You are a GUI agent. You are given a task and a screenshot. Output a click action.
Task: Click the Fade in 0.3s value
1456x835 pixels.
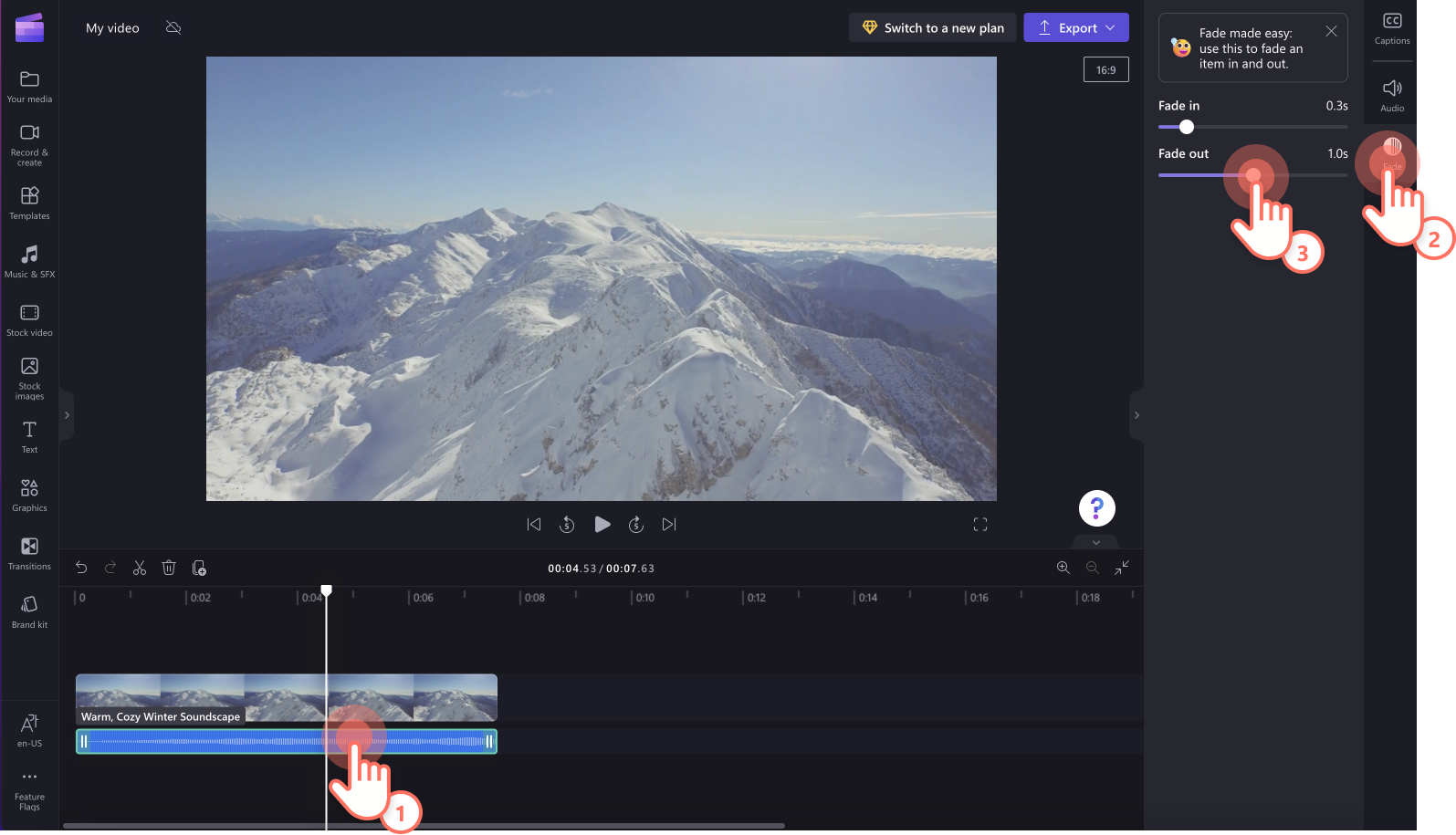1336,106
